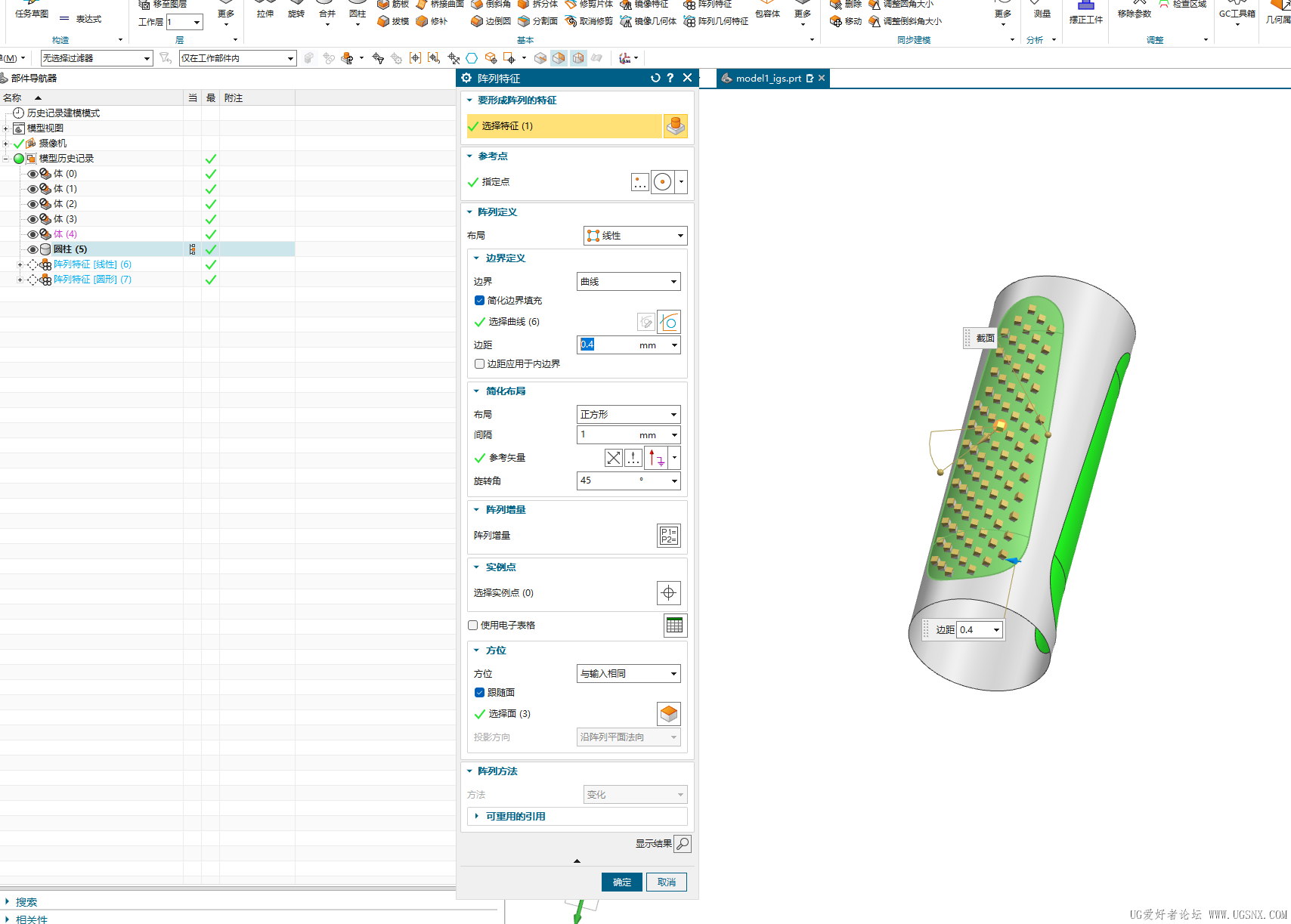Click the pattern increment P1=P2= icon
The height and width of the screenshot is (924, 1291).
[668, 536]
